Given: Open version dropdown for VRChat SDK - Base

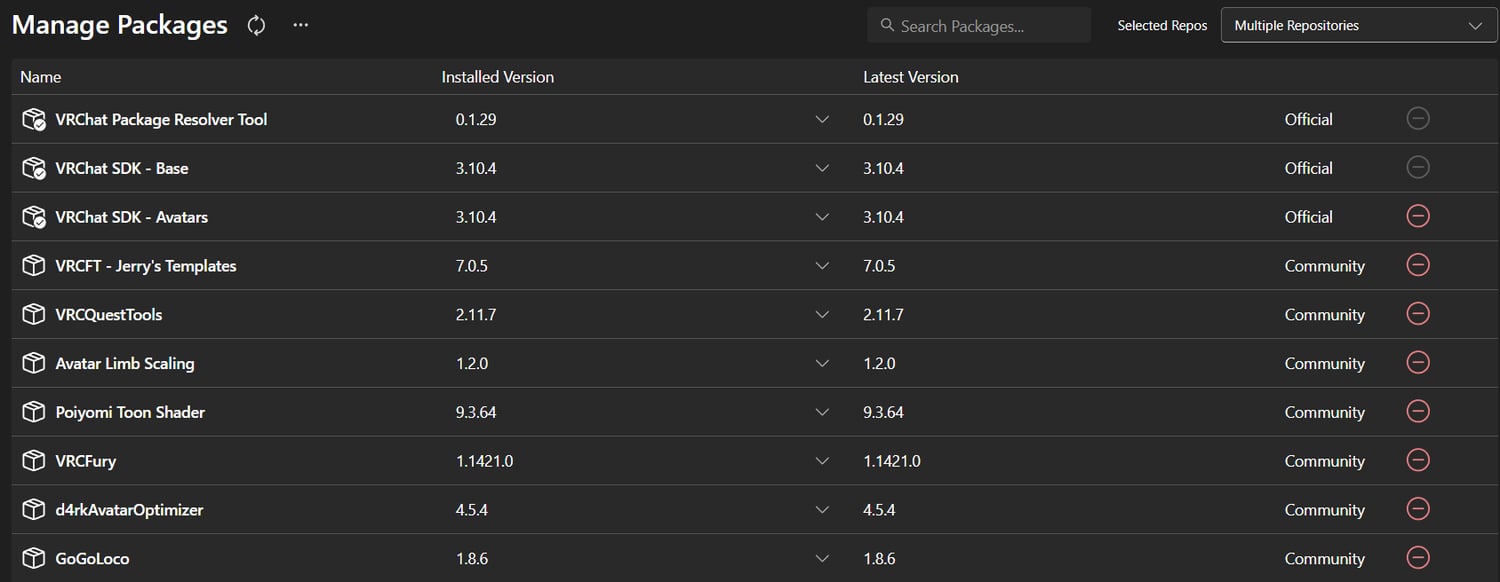Looking at the screenshot, I should (x=822, y=168).
